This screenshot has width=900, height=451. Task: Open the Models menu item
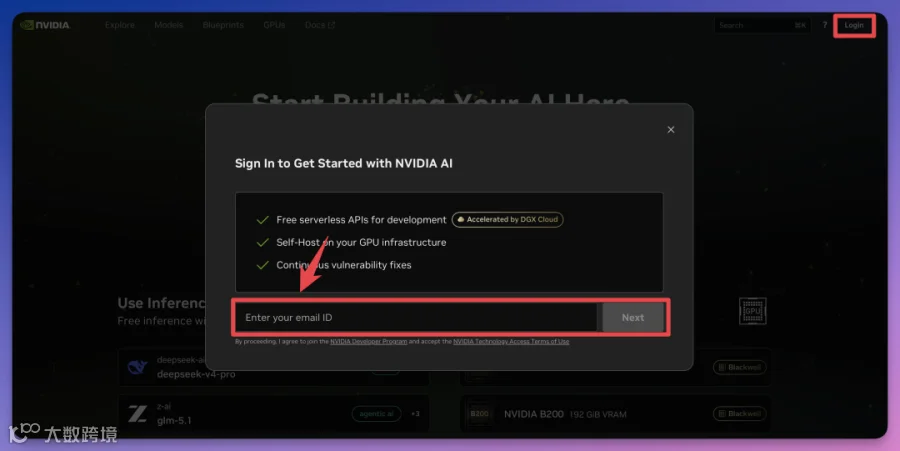click(168, 25)
